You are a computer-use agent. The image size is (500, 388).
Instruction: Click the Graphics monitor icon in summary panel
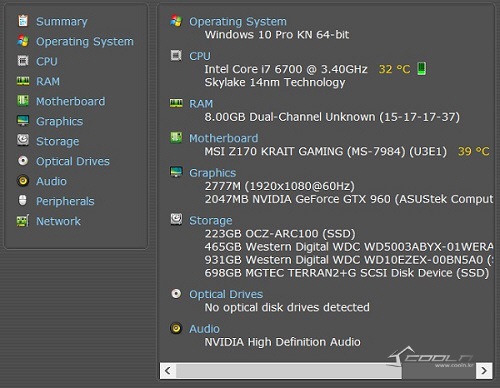[x=176, y=172]
